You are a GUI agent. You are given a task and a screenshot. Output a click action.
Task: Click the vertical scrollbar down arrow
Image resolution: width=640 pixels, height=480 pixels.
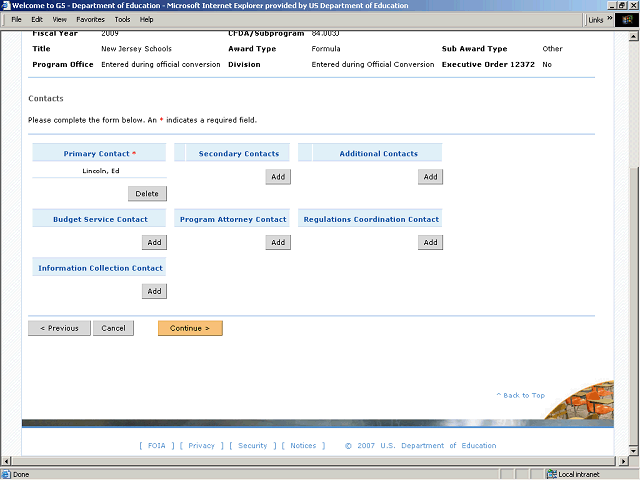633,451
